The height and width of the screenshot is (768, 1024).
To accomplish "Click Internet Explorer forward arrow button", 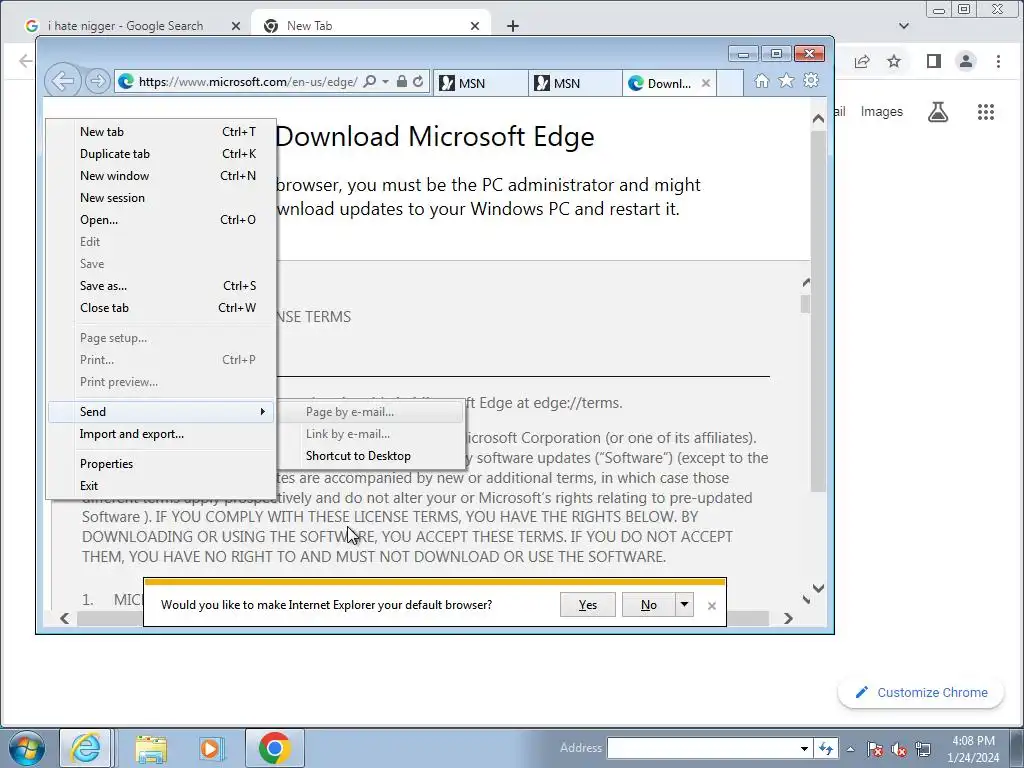I will click(x=97, y=81).
